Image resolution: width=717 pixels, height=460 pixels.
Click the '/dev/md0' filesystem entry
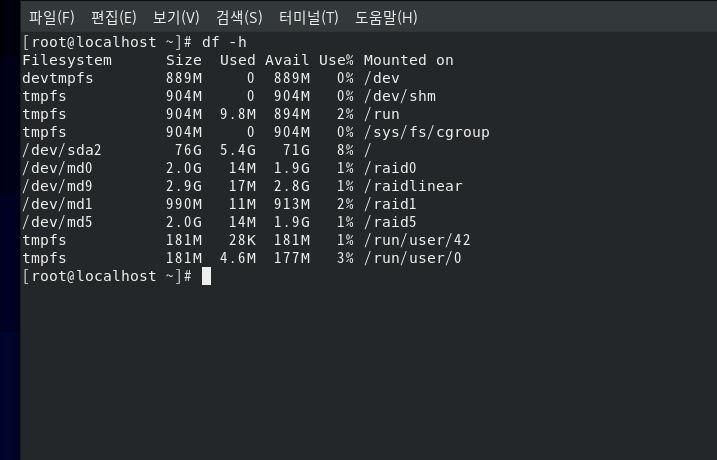point(57,168)
